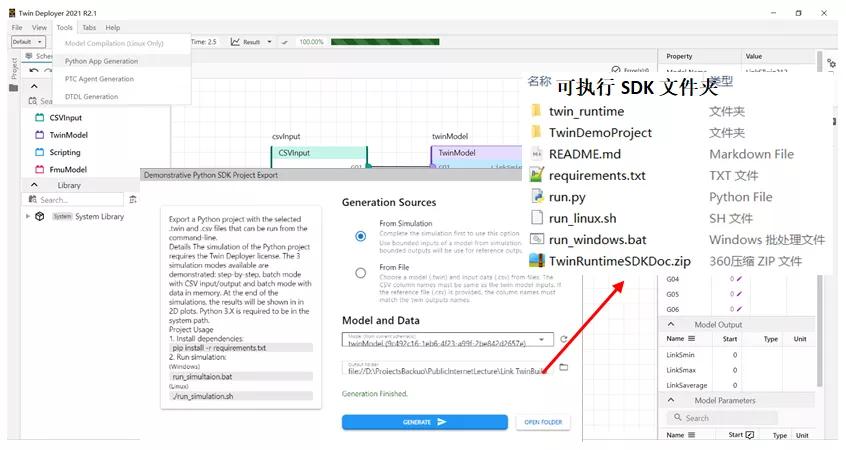The height and width of the screenshot is (450, 846).
Task: Click the CSVInput block icon
Action: (x=39, y=118)
